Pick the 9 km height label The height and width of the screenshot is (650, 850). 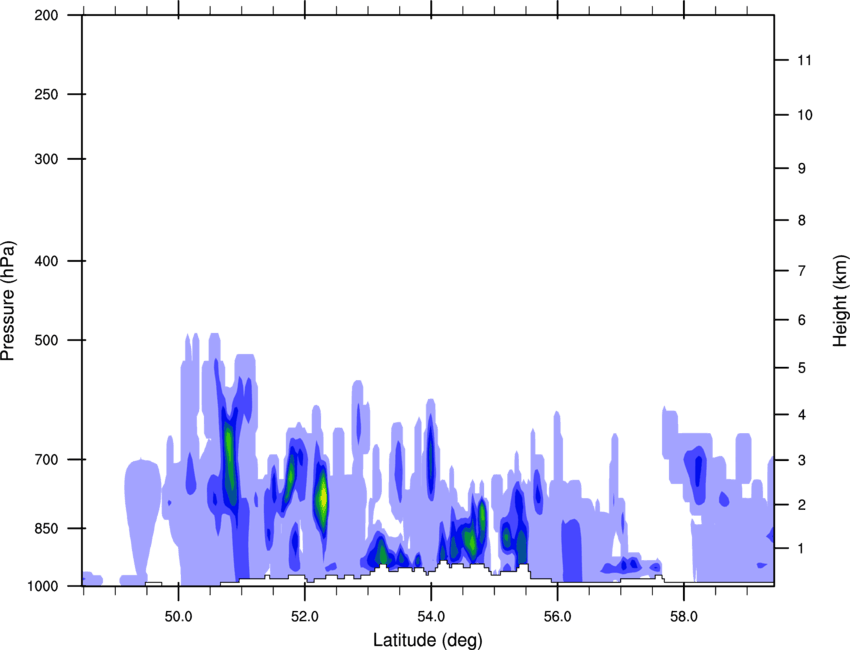point(802,169)
